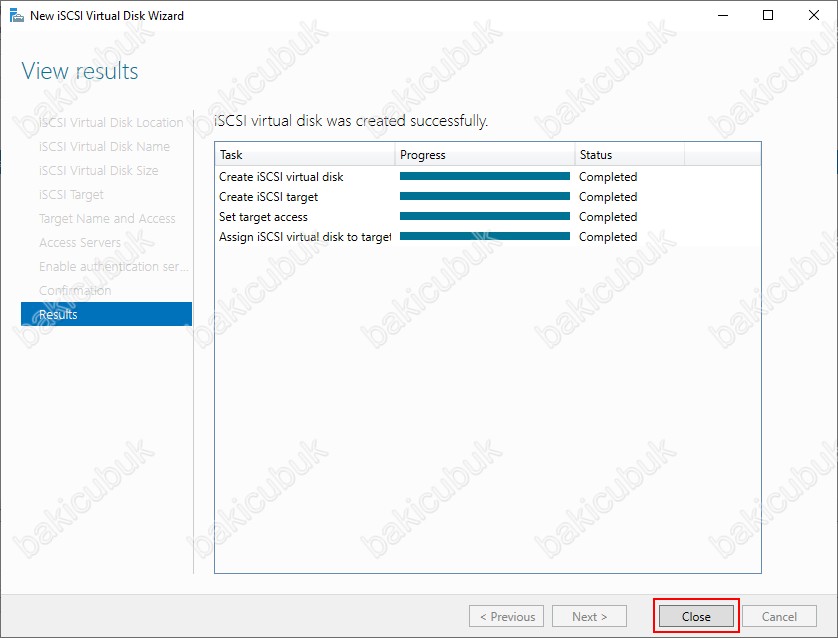Select the Confirmation step
Viewport: 838px width, 638px height.
pyautogui.click(x=75, y=290)
